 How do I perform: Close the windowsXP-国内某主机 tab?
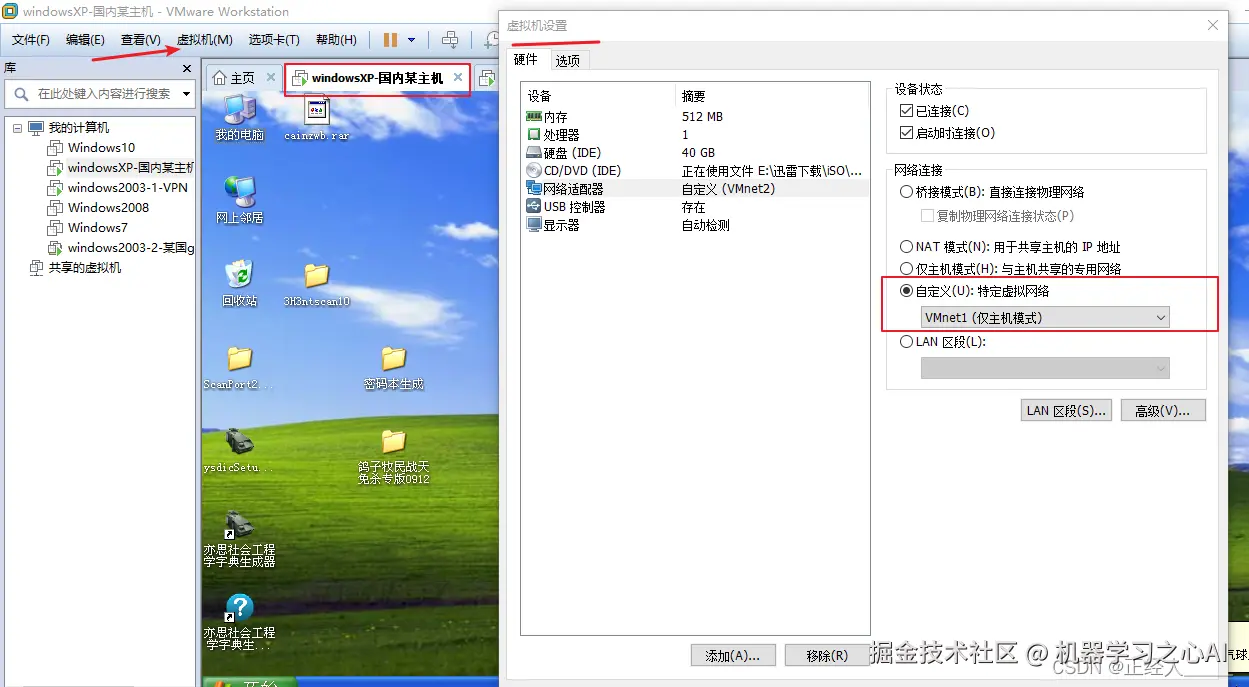tap(459, 77)
